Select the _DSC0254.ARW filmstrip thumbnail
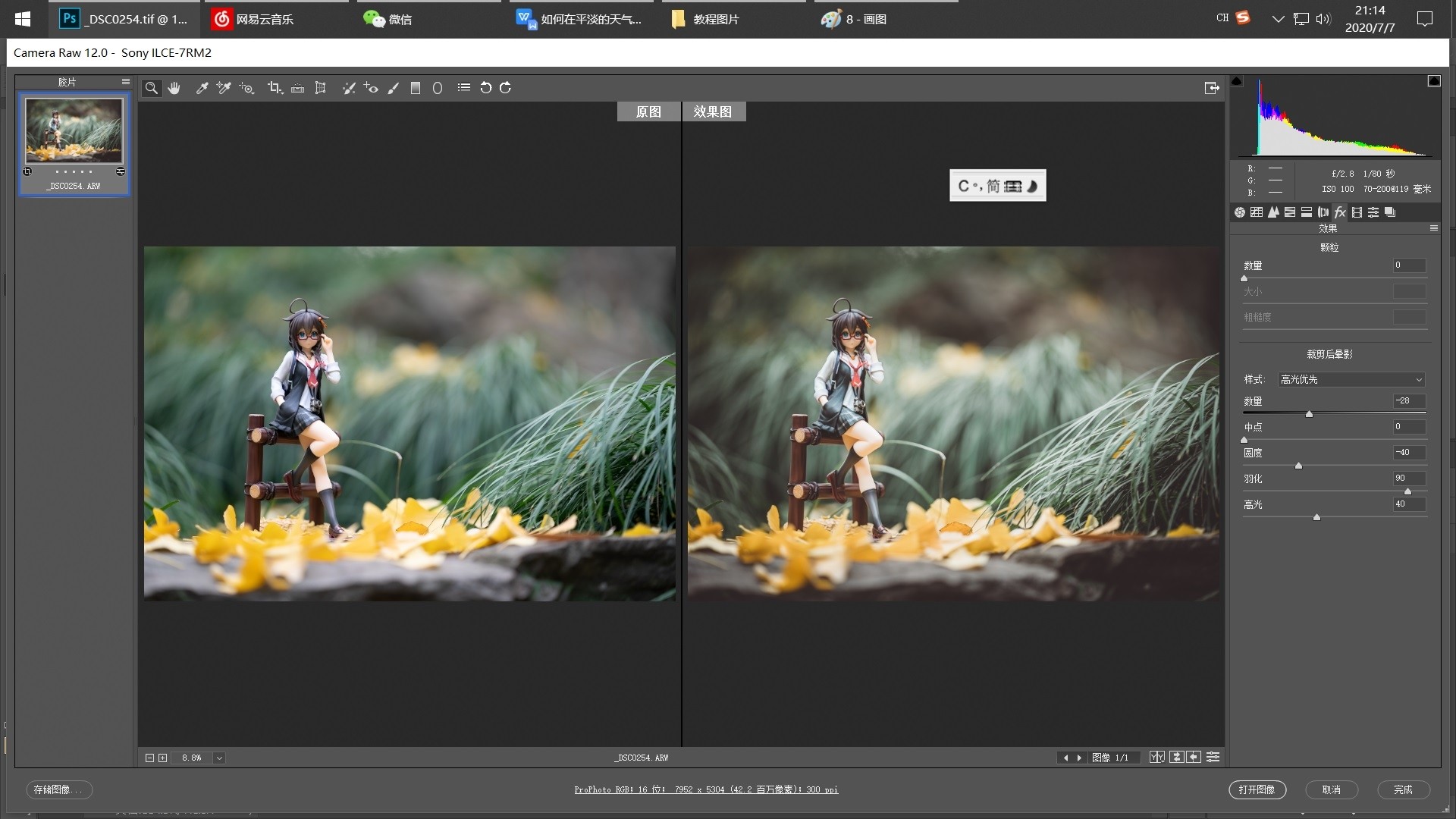 [74, 130]
